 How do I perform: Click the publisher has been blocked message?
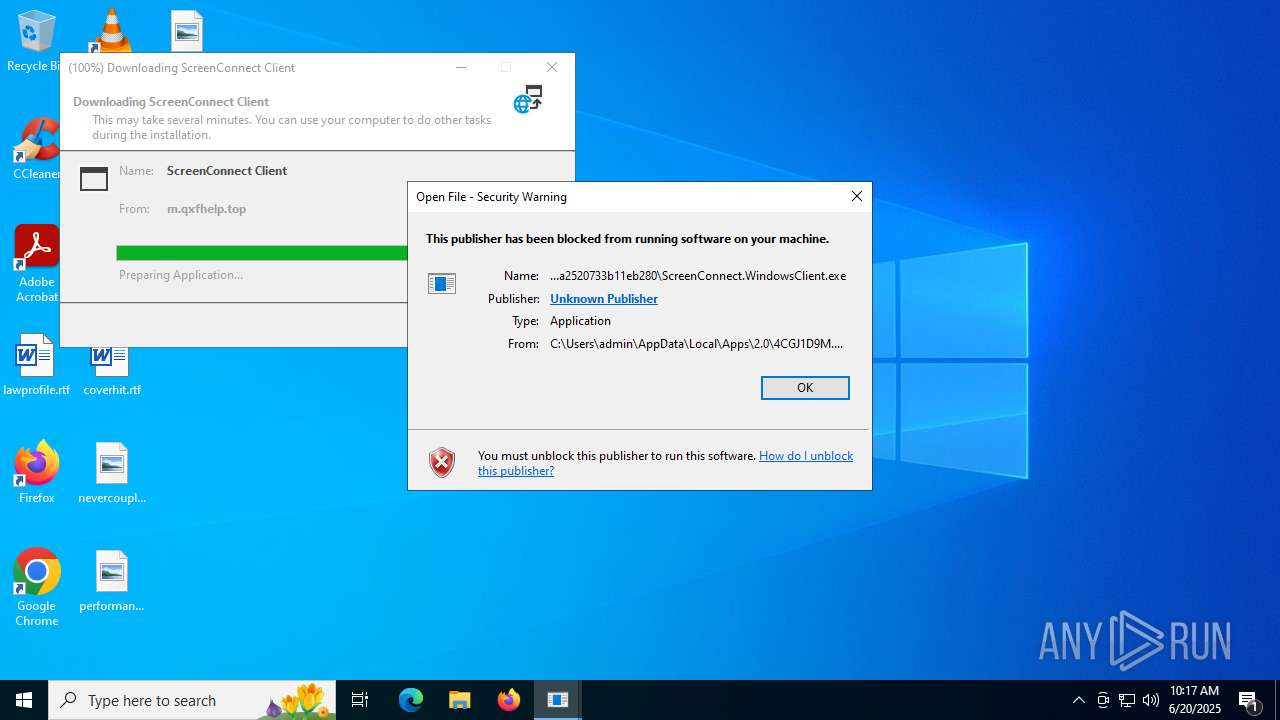pyautogui.click(x=627, y=239)
